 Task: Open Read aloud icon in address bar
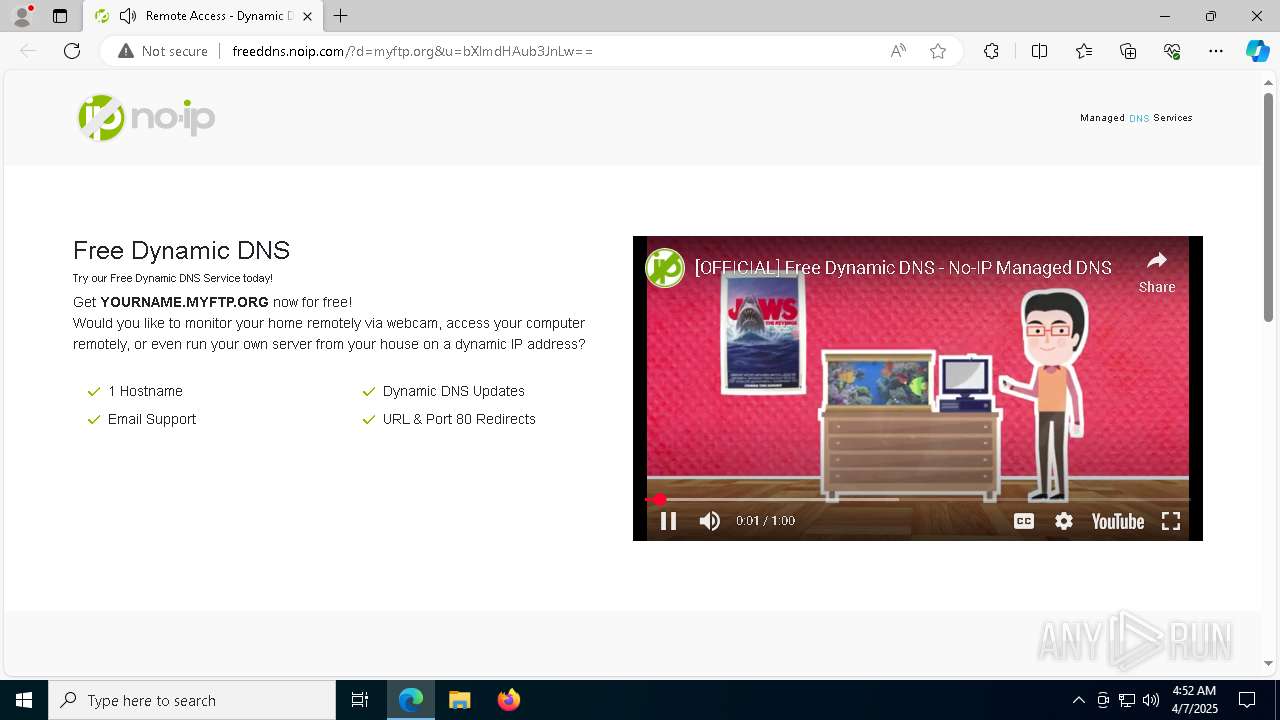[x=898, y=51]
